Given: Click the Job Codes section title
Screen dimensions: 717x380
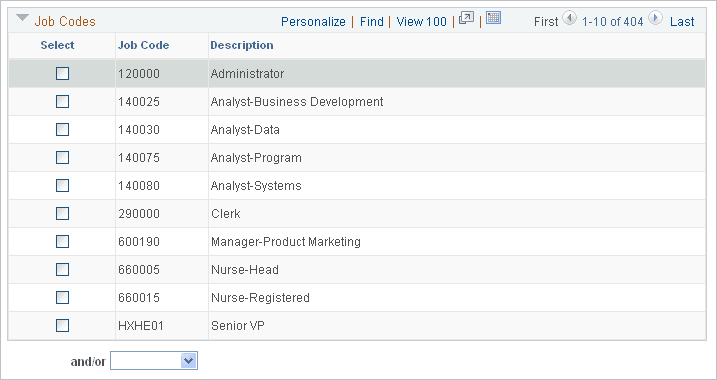Looking at the screenshot, I should point(65,21).
